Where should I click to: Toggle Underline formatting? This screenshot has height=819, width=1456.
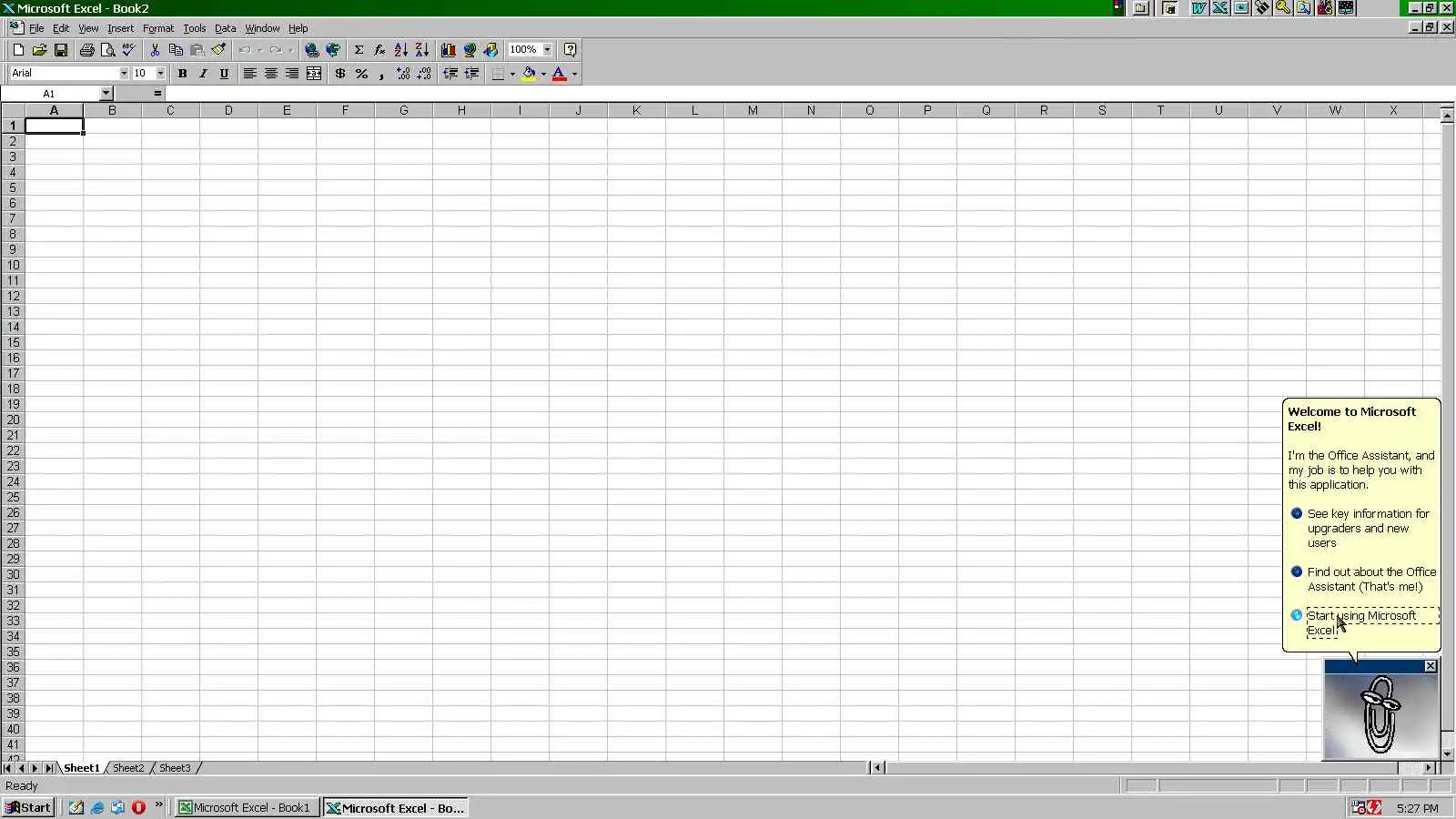tap(224, 74)
